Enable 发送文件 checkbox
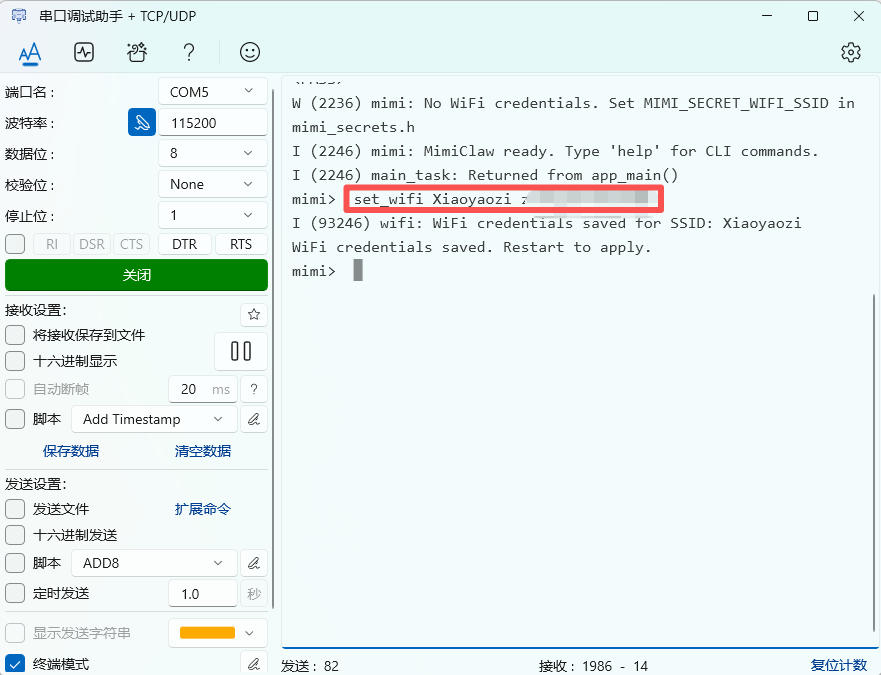The image size is (881, 675). (15, 509)
